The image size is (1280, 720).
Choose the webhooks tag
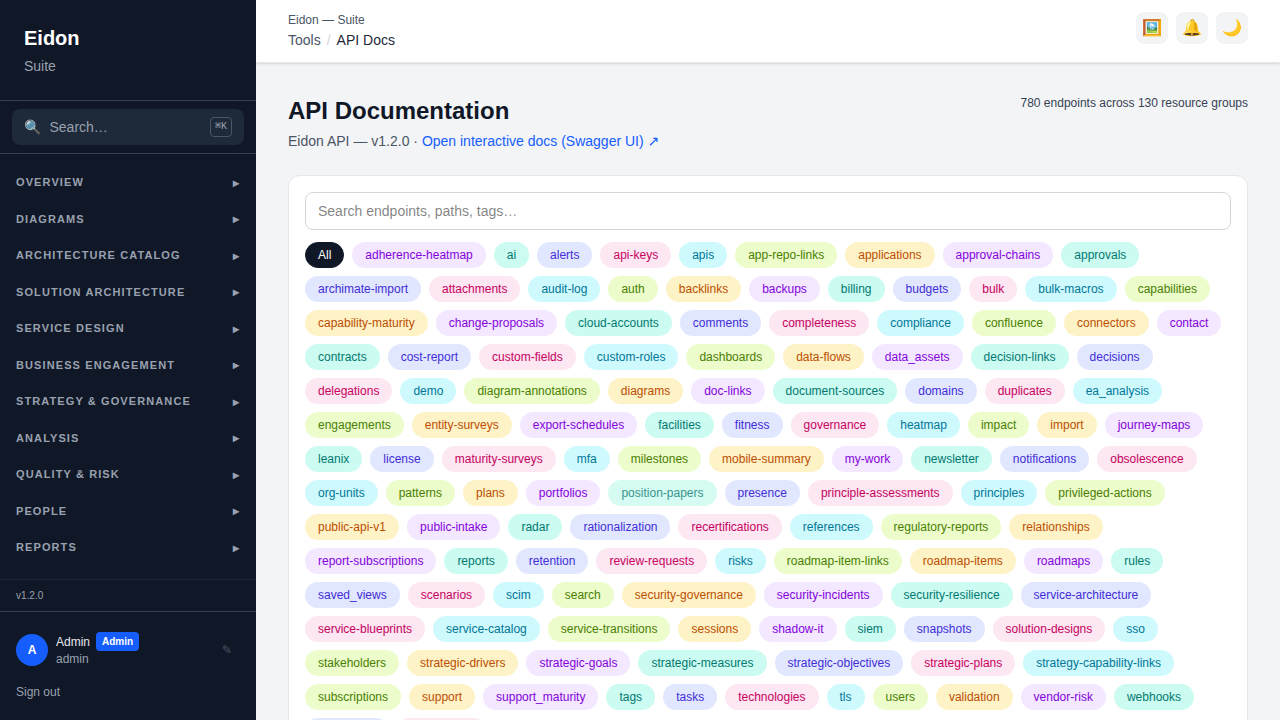pyautogui.click(x=1154, y=697)
